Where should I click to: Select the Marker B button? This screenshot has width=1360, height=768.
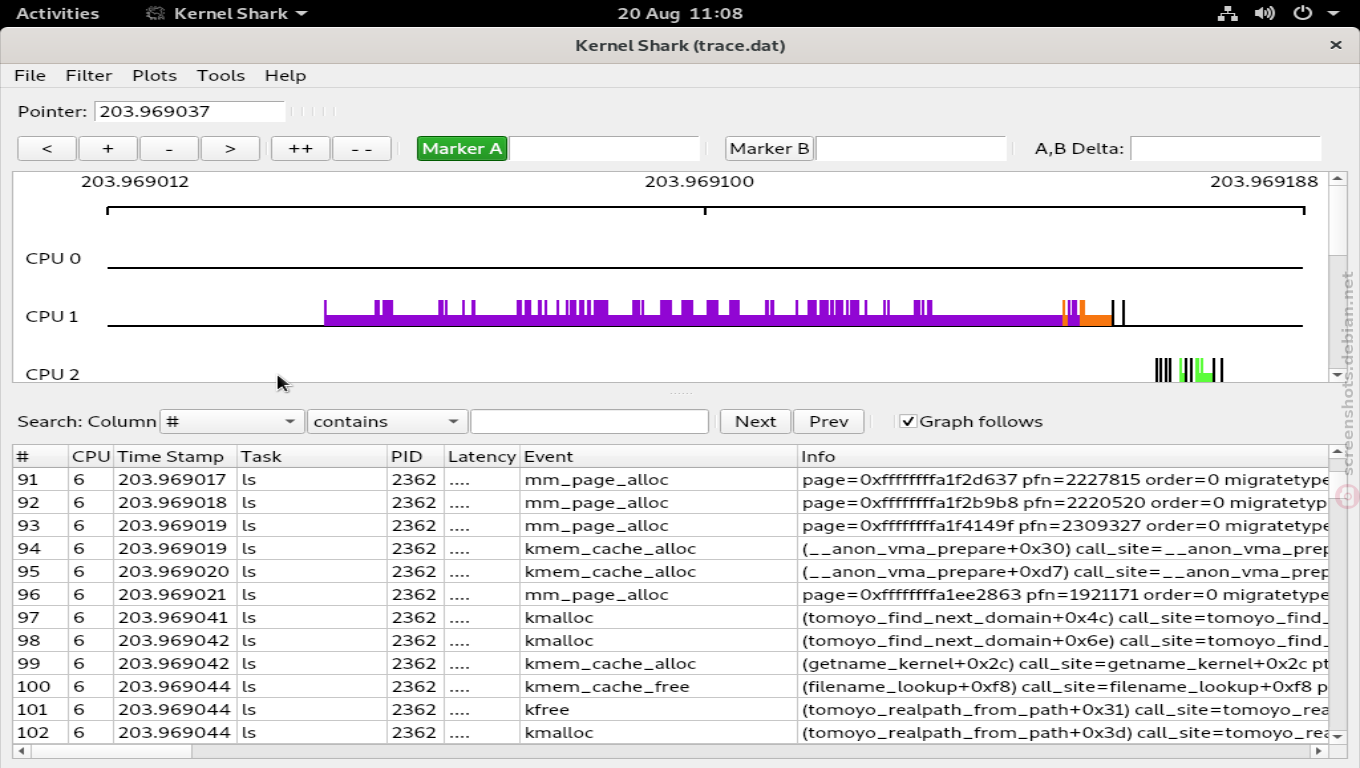click(770, 148)
